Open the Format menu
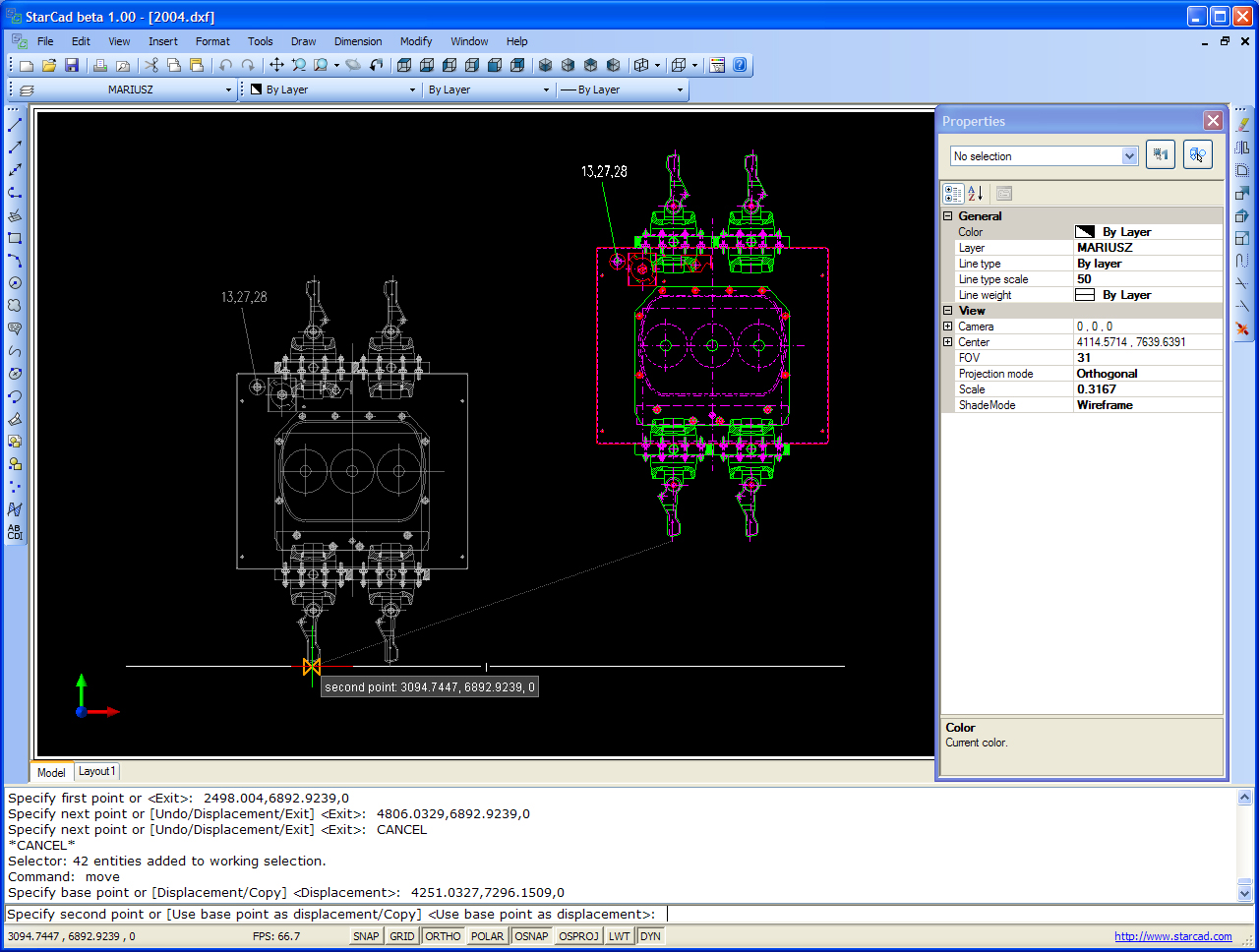 212,41
